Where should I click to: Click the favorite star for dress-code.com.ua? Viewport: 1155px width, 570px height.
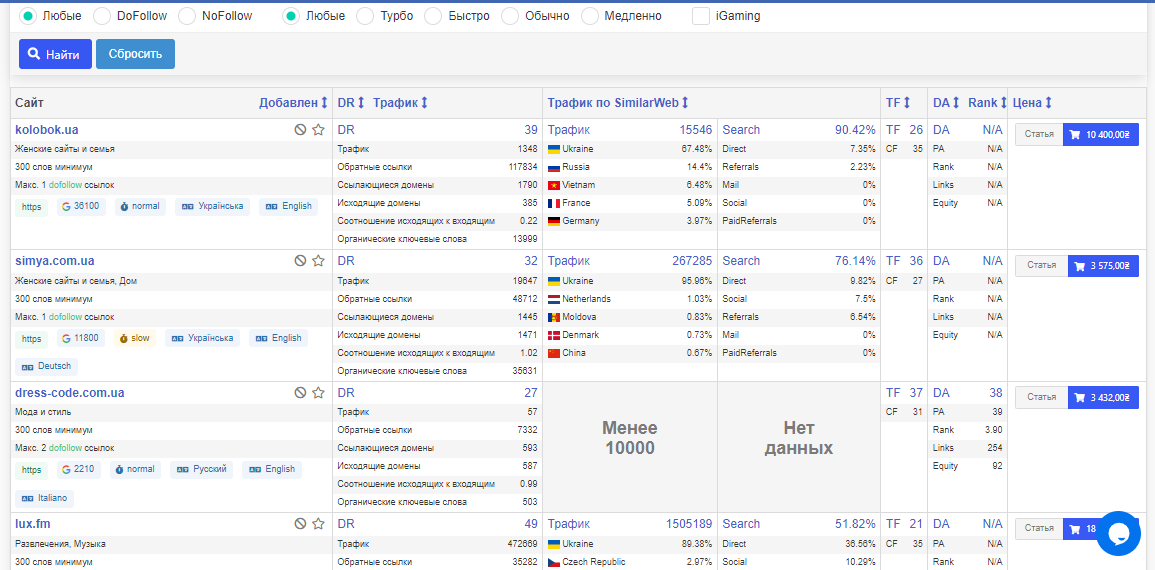[318, 393]
